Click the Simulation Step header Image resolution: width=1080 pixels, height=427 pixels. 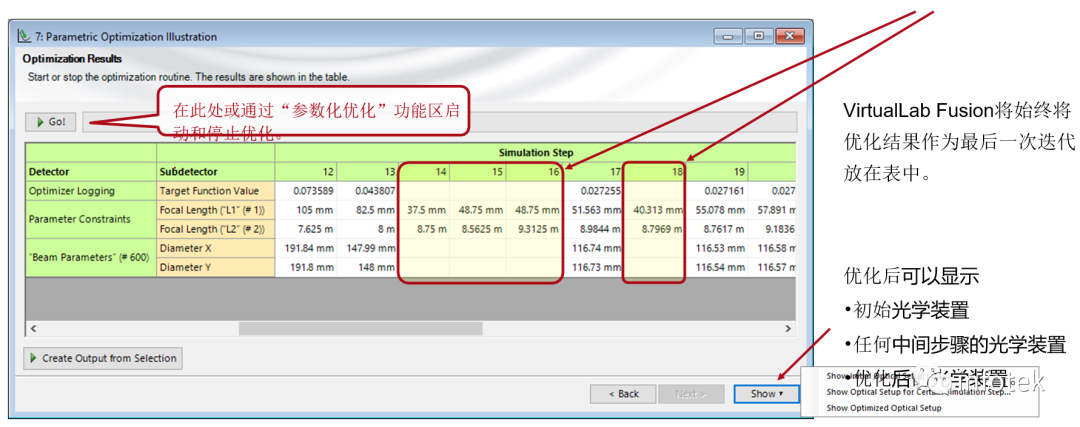tap(536, 152)
